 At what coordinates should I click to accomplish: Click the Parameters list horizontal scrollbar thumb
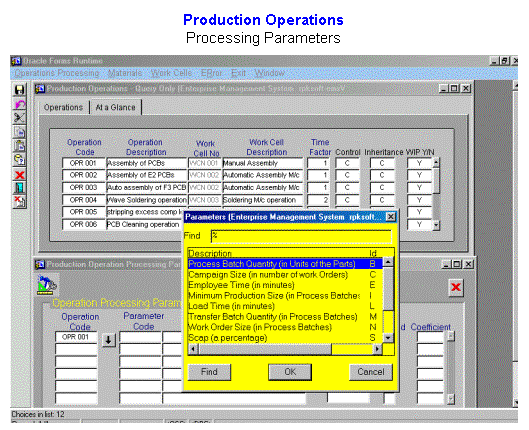point(264,349)
